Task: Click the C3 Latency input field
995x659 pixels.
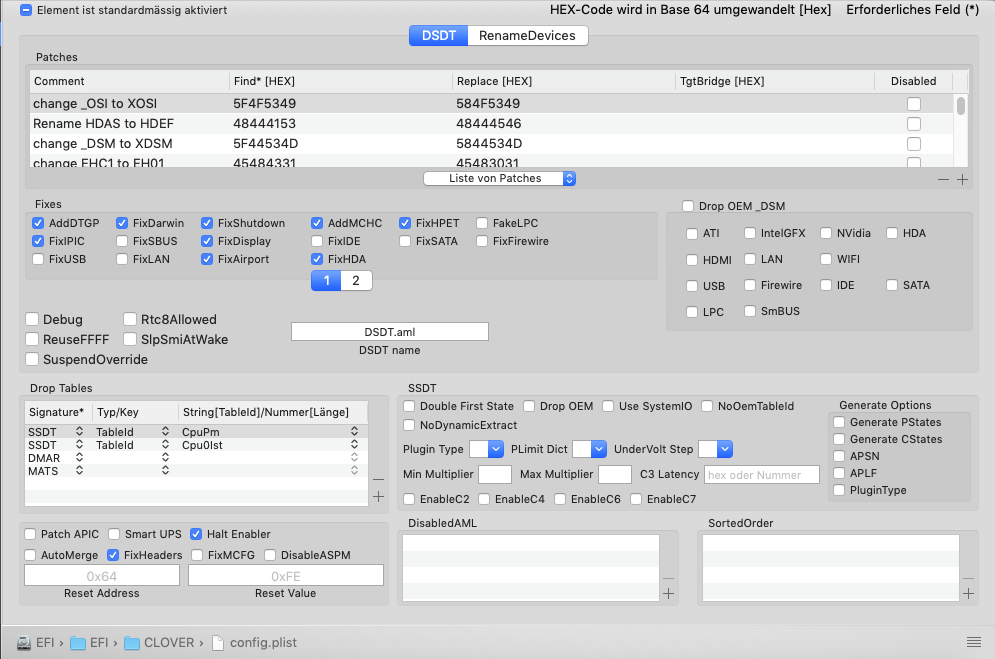Action: point(761,474)
